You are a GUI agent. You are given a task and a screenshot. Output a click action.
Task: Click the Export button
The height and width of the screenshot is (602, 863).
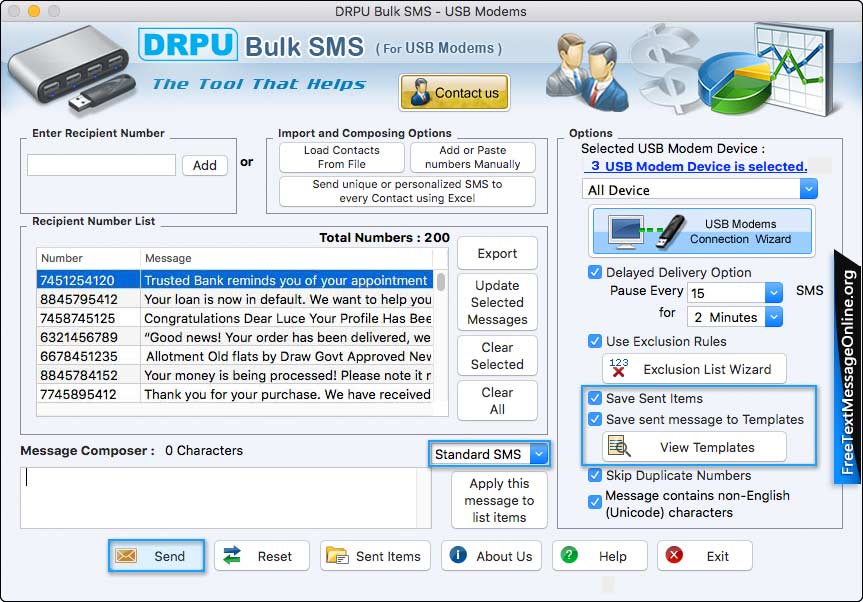497,253
